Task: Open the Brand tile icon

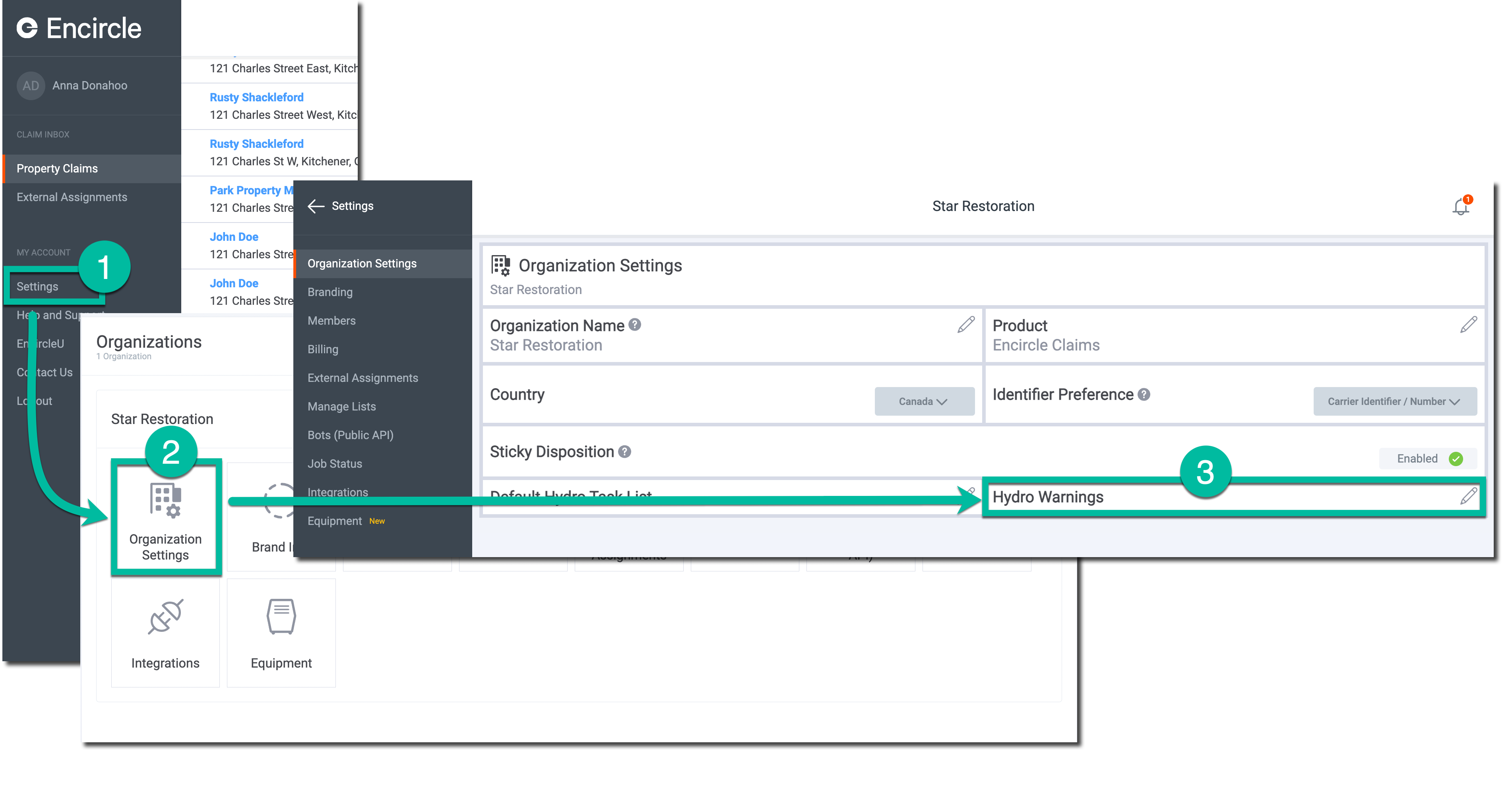Action: 279,500
